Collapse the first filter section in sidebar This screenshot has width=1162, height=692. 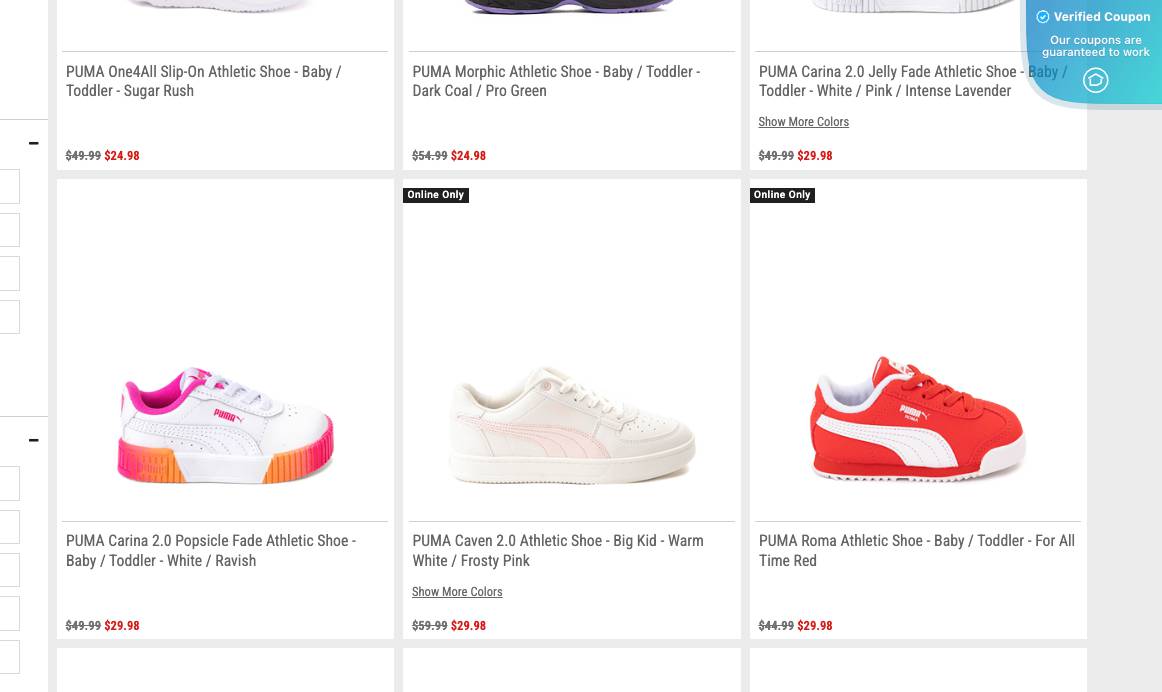click(33, 143)
